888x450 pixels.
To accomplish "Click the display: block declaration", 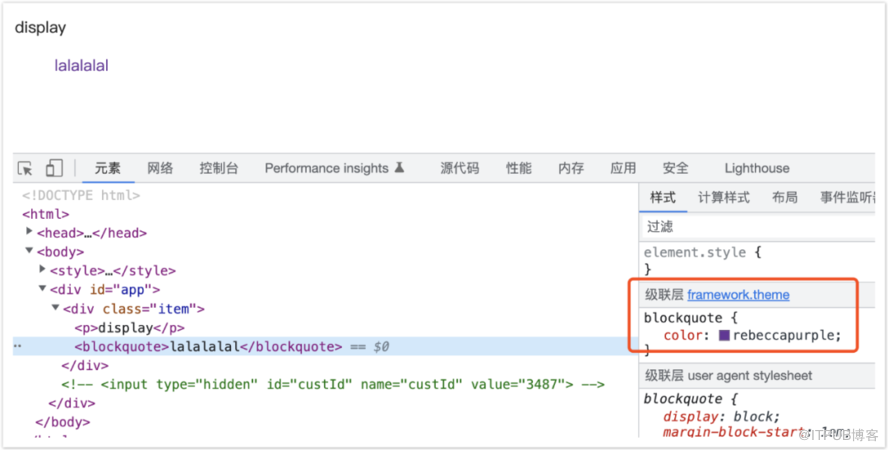I will tap(721, 417).
